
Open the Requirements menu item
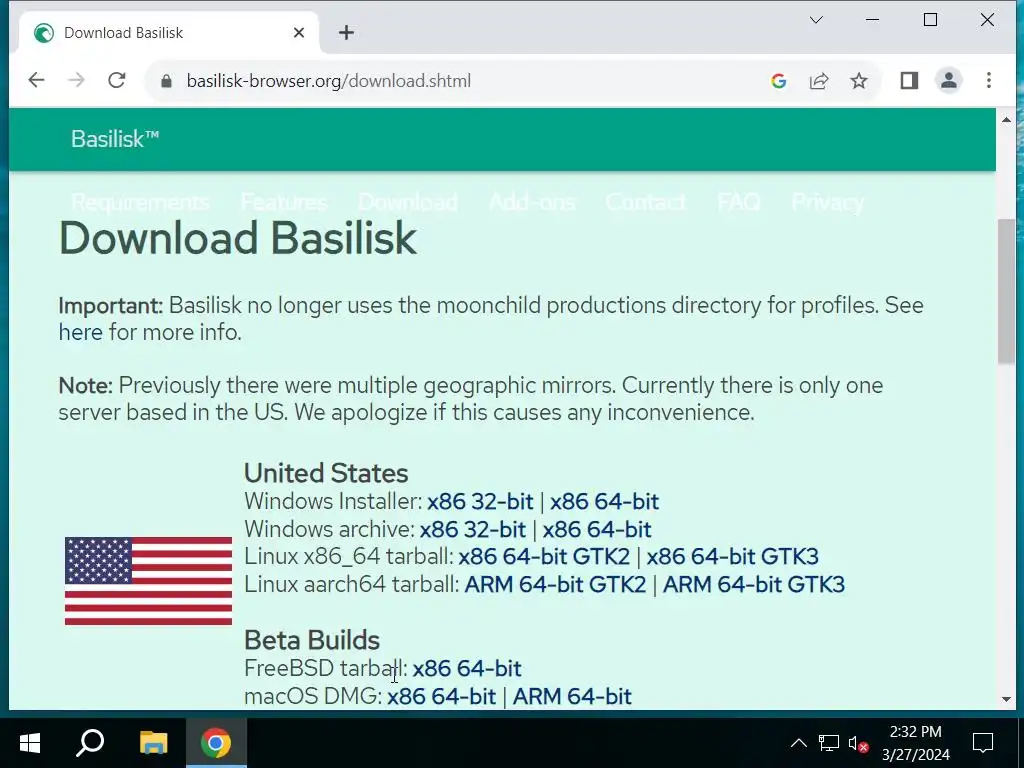[140, 202]
